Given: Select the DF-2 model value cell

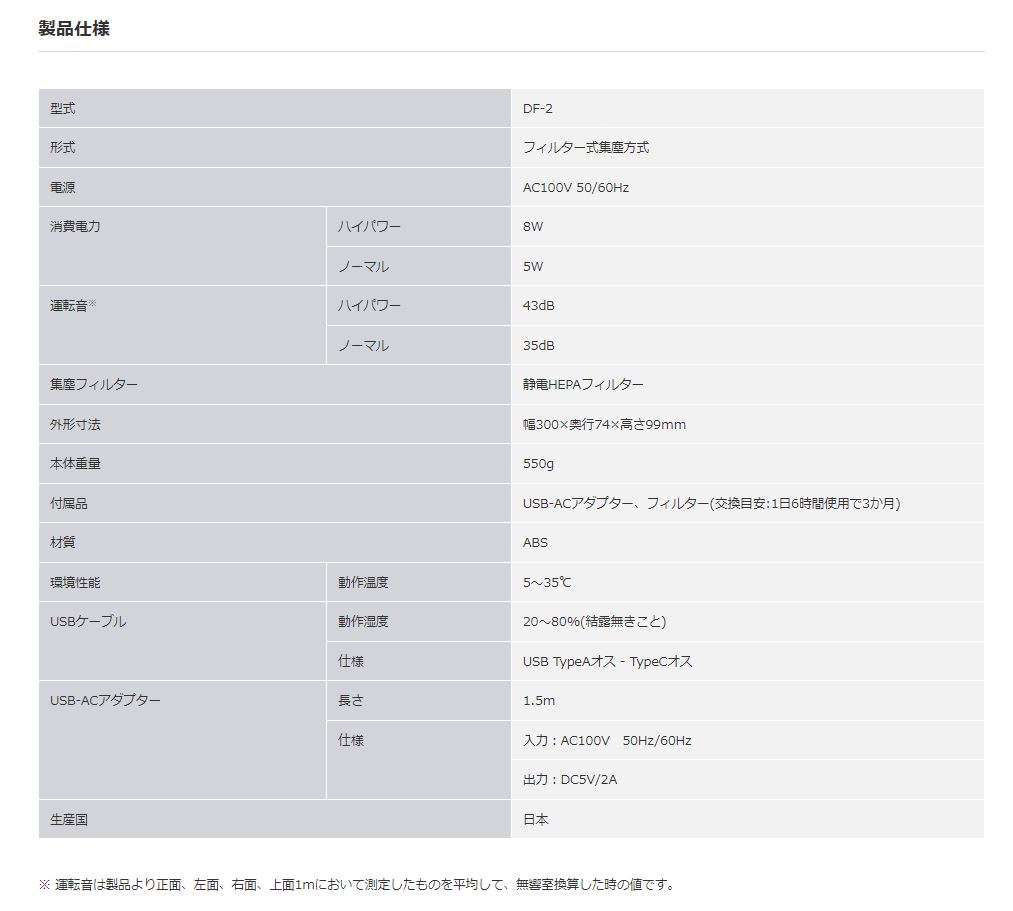Looking at the screenshot, I should coord(537,108).
